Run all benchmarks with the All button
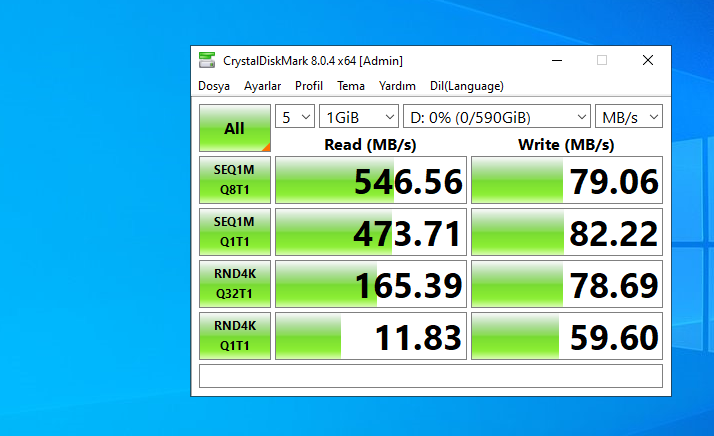 click(x=235, y=128)
